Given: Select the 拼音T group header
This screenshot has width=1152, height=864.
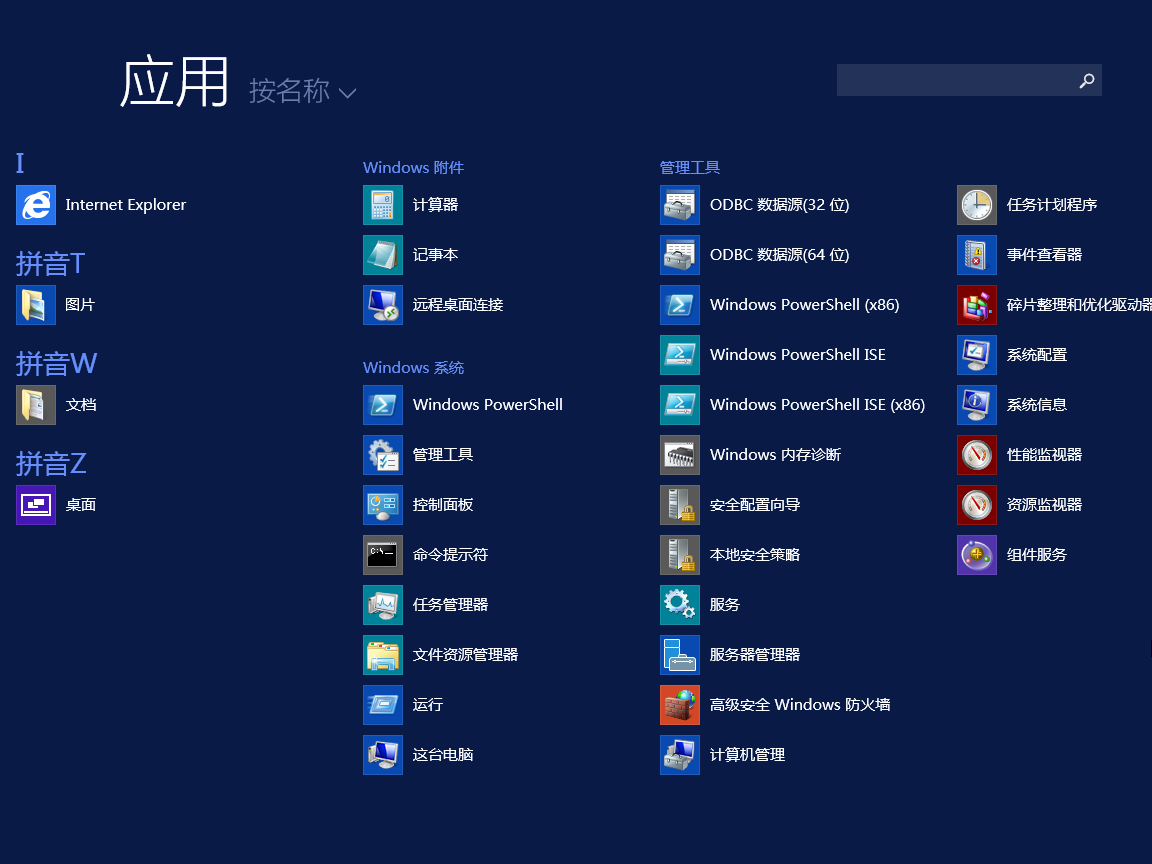Looking at the screenshot, I should (x=51, y=263).
